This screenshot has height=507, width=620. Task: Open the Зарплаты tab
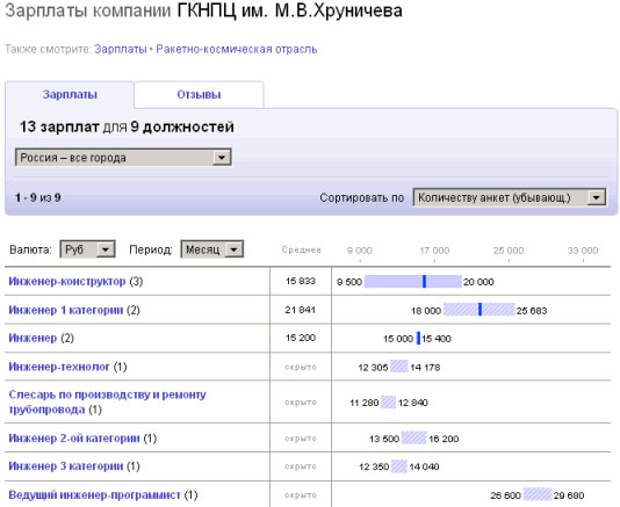click(x=70, y=95)
